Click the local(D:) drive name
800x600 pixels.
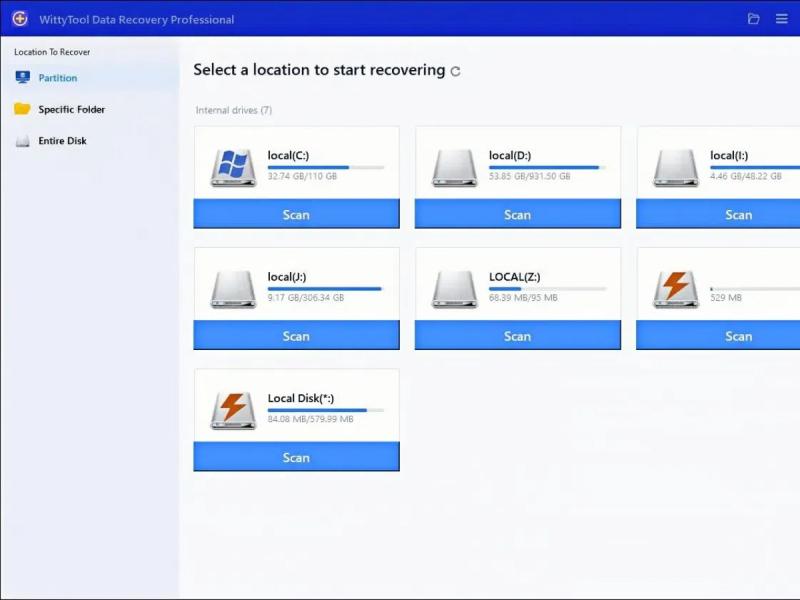510,155
